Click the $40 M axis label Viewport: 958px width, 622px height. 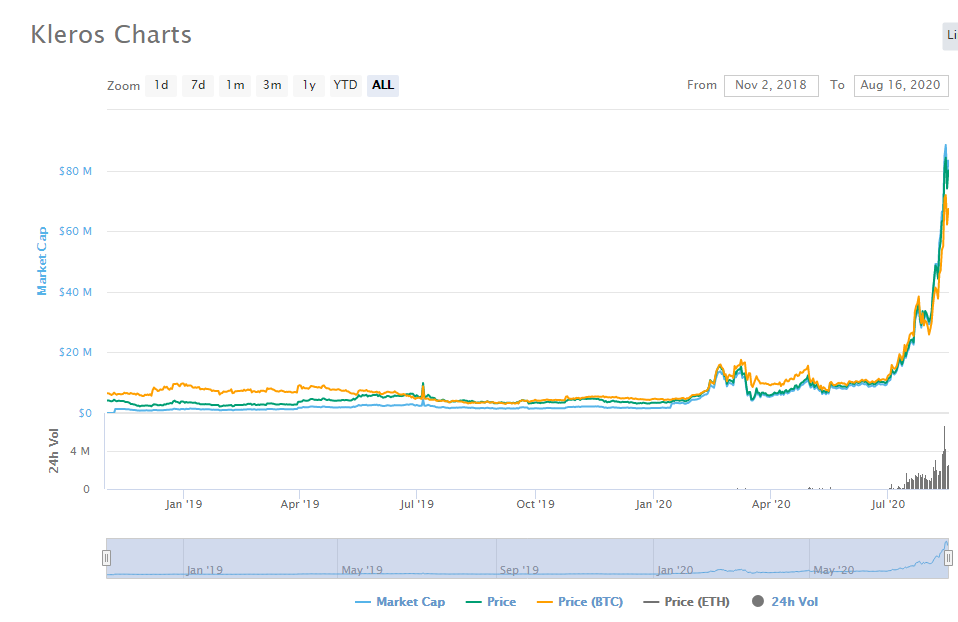pos(75,292)
